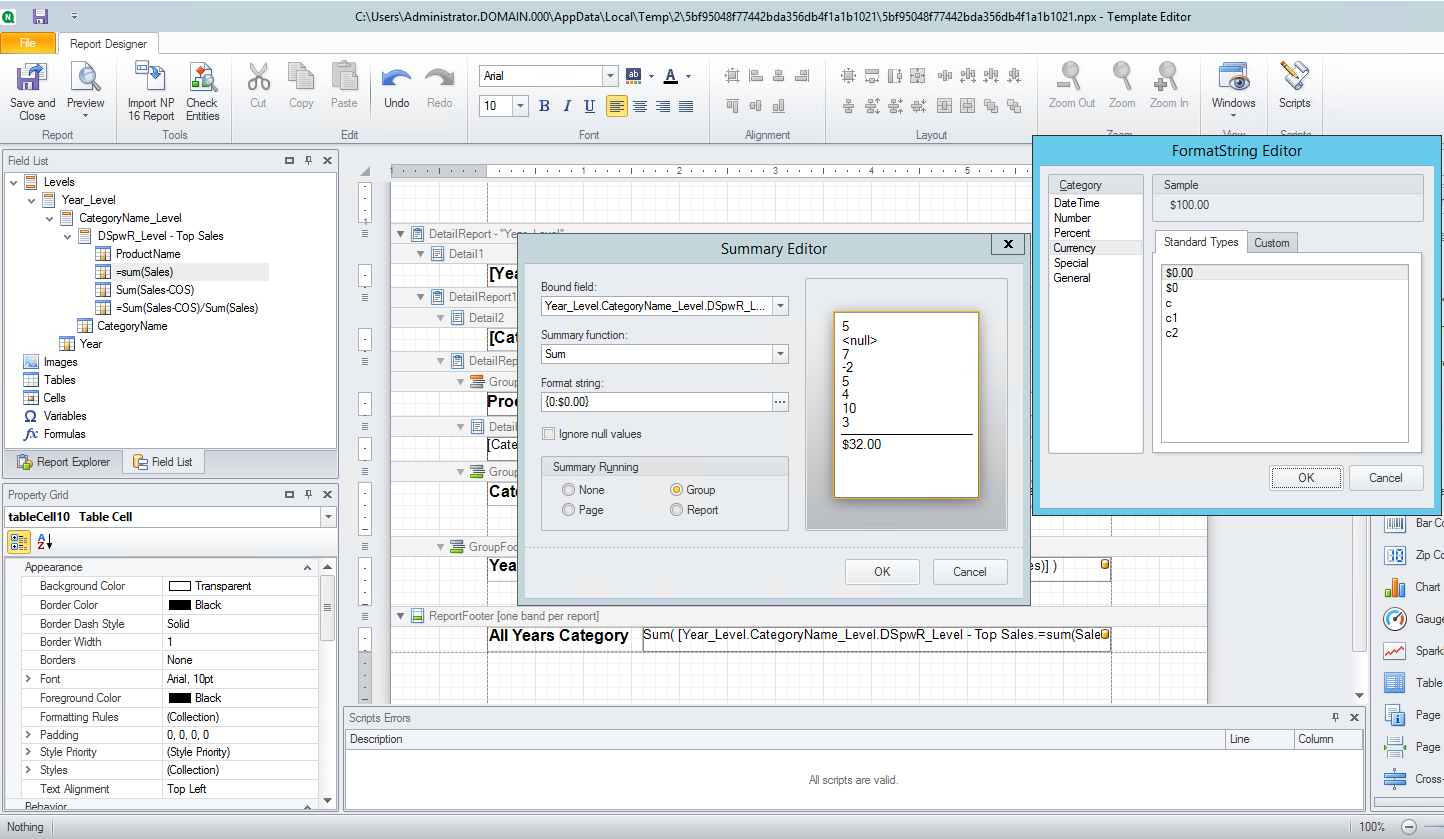Open the Import NP 16 Report tool
The width and height of the screenshot is (1444, 839).
coord(150,78)
